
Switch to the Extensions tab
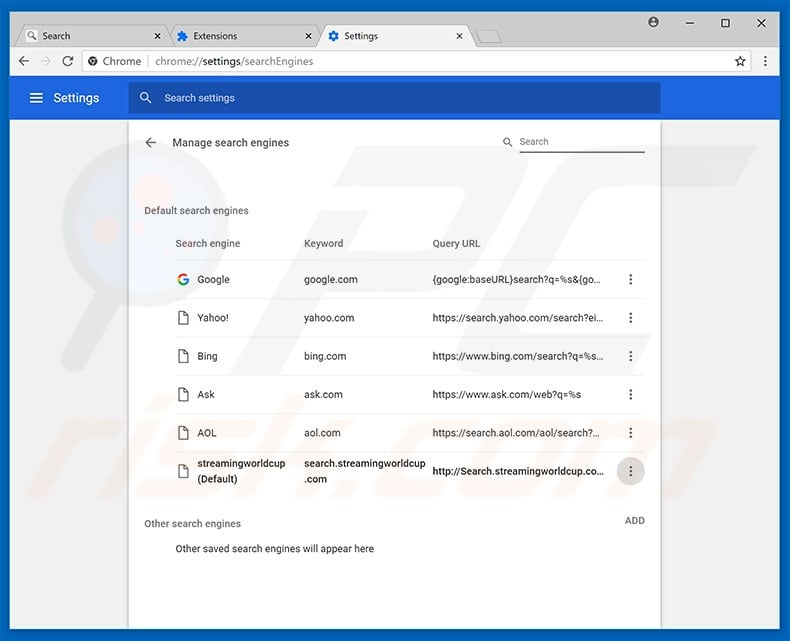(244, 36)
